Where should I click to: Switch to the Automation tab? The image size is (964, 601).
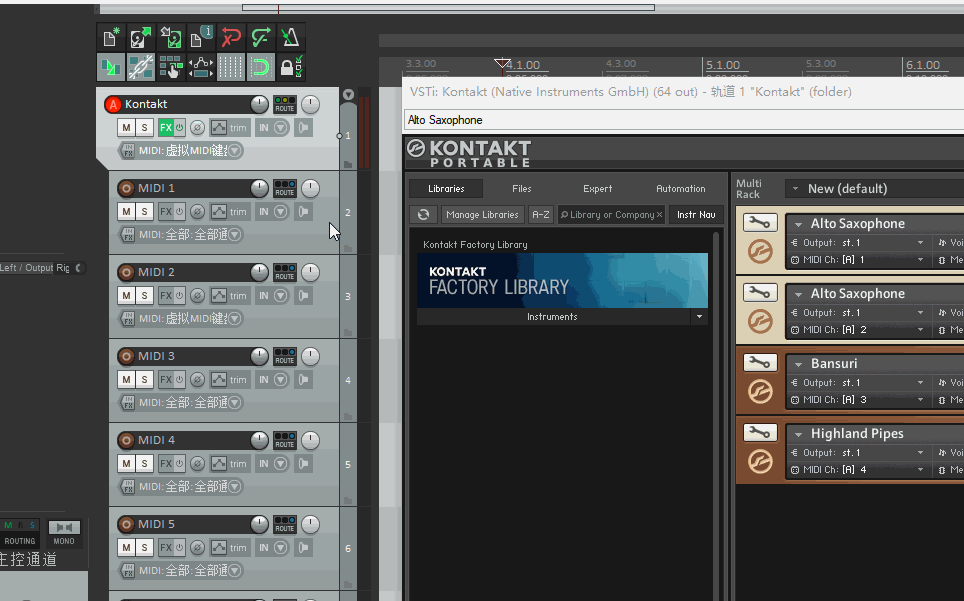[681, 189]
